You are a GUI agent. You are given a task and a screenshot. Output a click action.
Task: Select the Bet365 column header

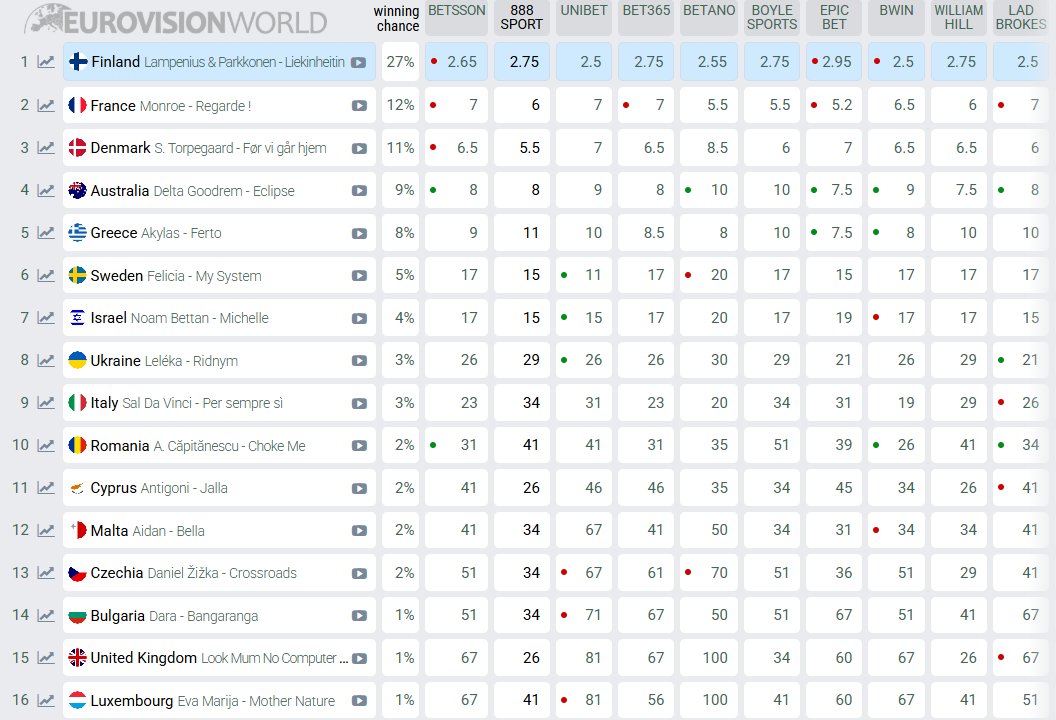(646, 11)
